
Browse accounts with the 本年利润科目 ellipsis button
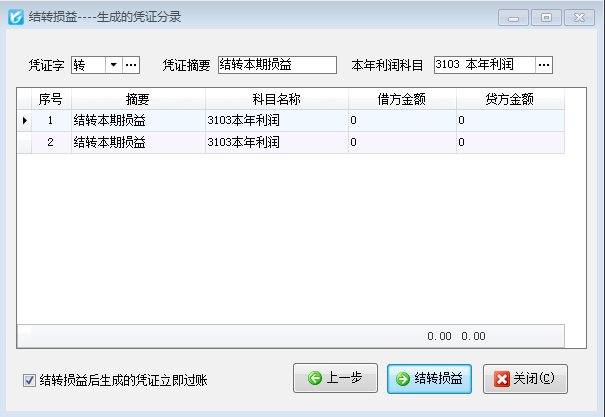[x=544, y=65]
